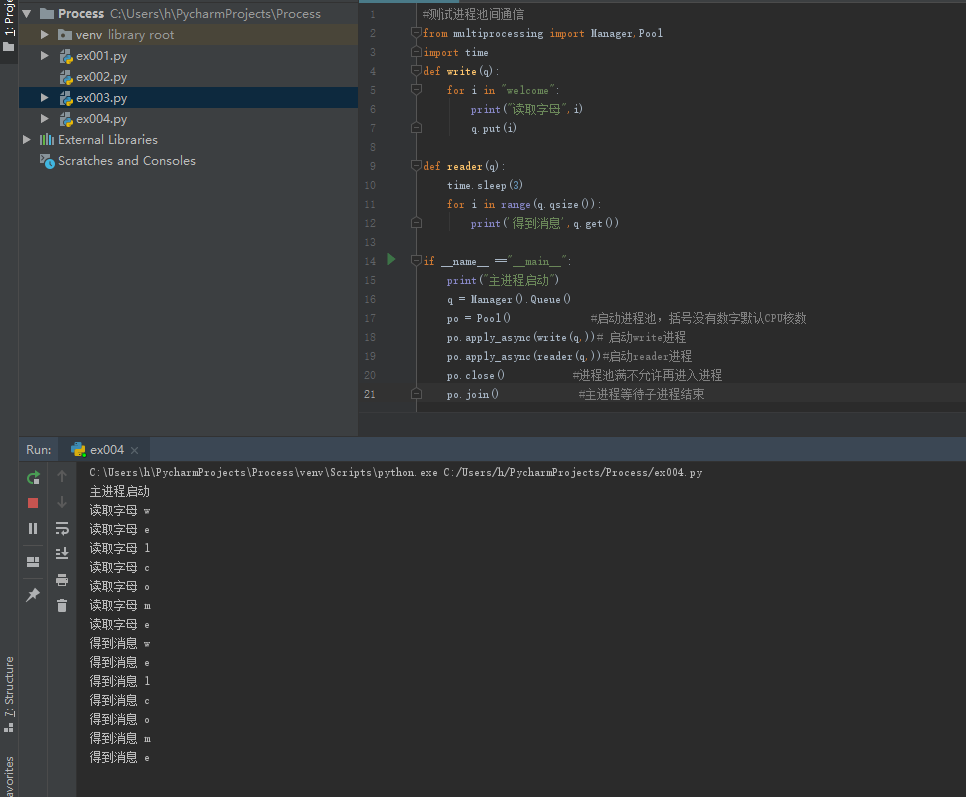Click the venv folder icon

tap(65, 34)
